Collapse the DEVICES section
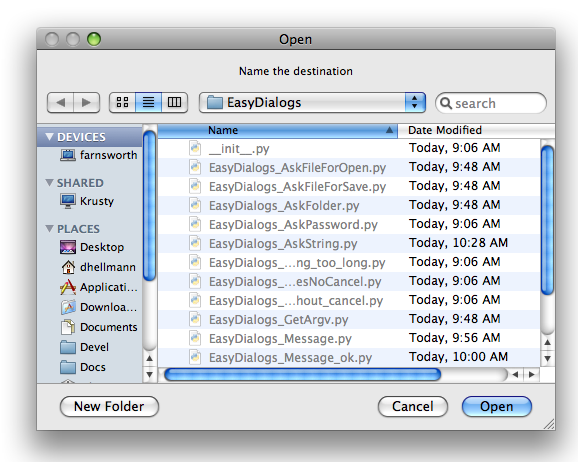 49,137
